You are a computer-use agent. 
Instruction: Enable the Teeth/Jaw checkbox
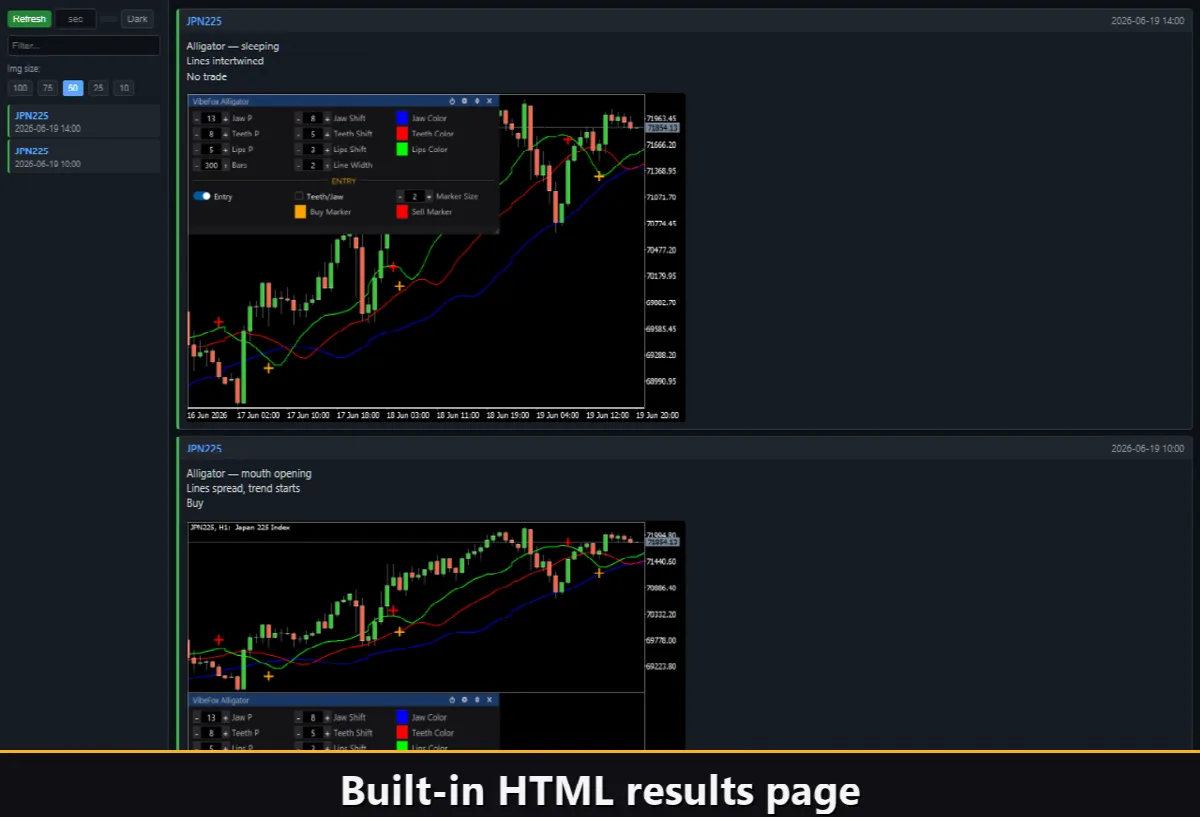[x=299, y=197]
